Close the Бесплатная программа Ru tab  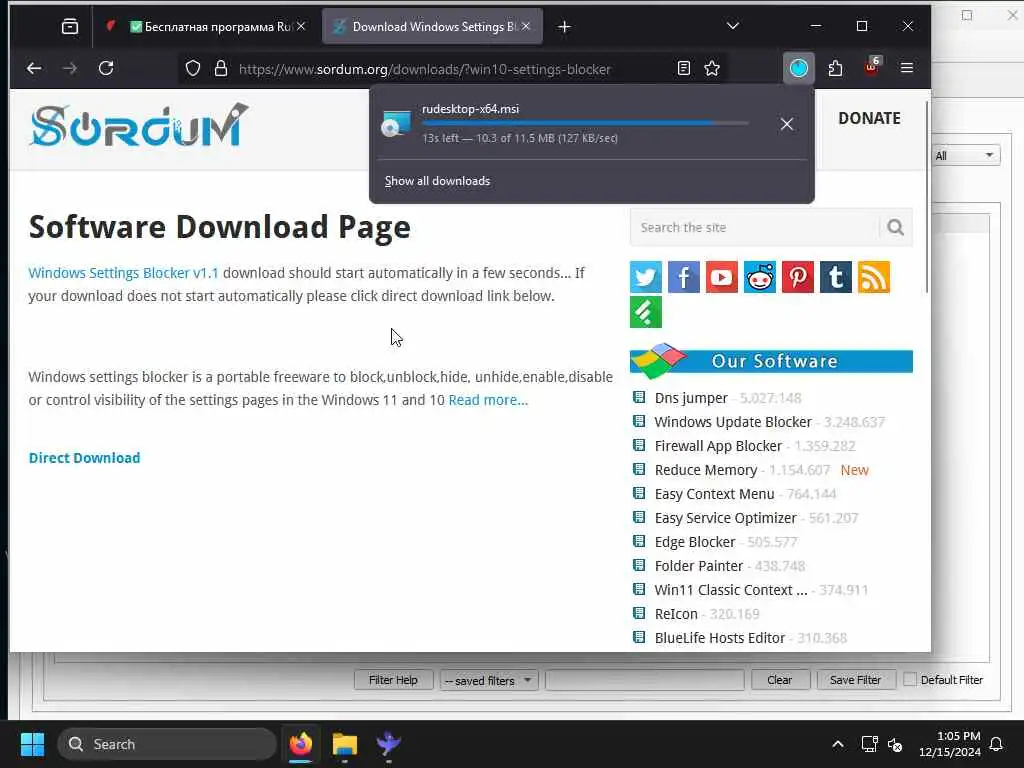coord(301,26)
